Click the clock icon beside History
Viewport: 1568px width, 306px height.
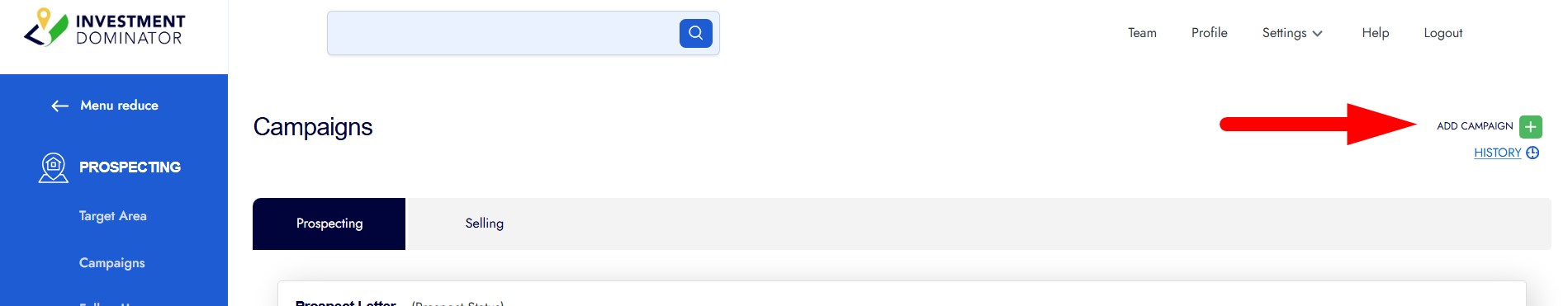(x=1532, y=153)
